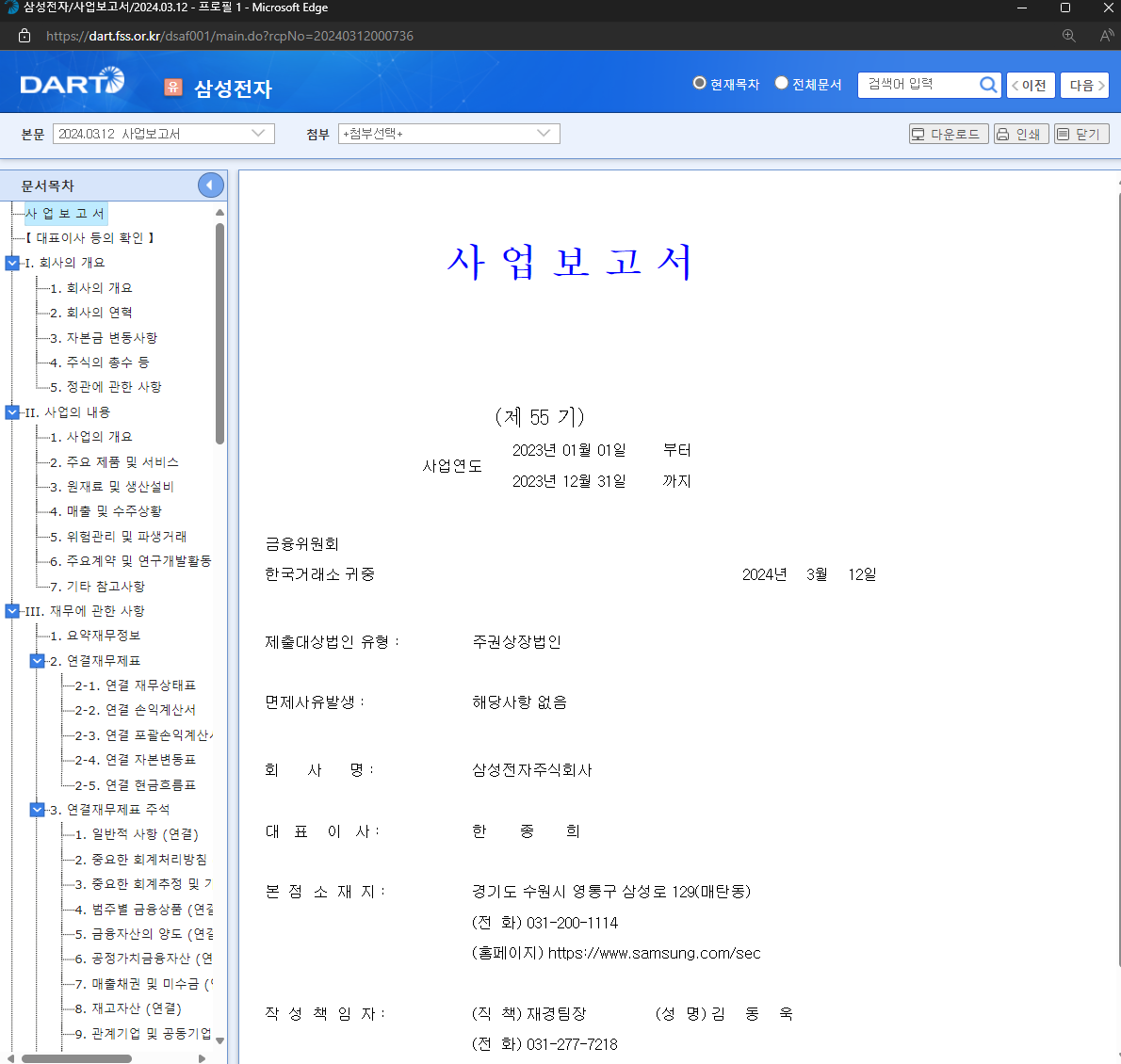Collapse the 3. 연결재무제표 주석 tree node
The height and width of the screenshot is (1064, 1121).
pyautogui.click(x=37, y=810)
